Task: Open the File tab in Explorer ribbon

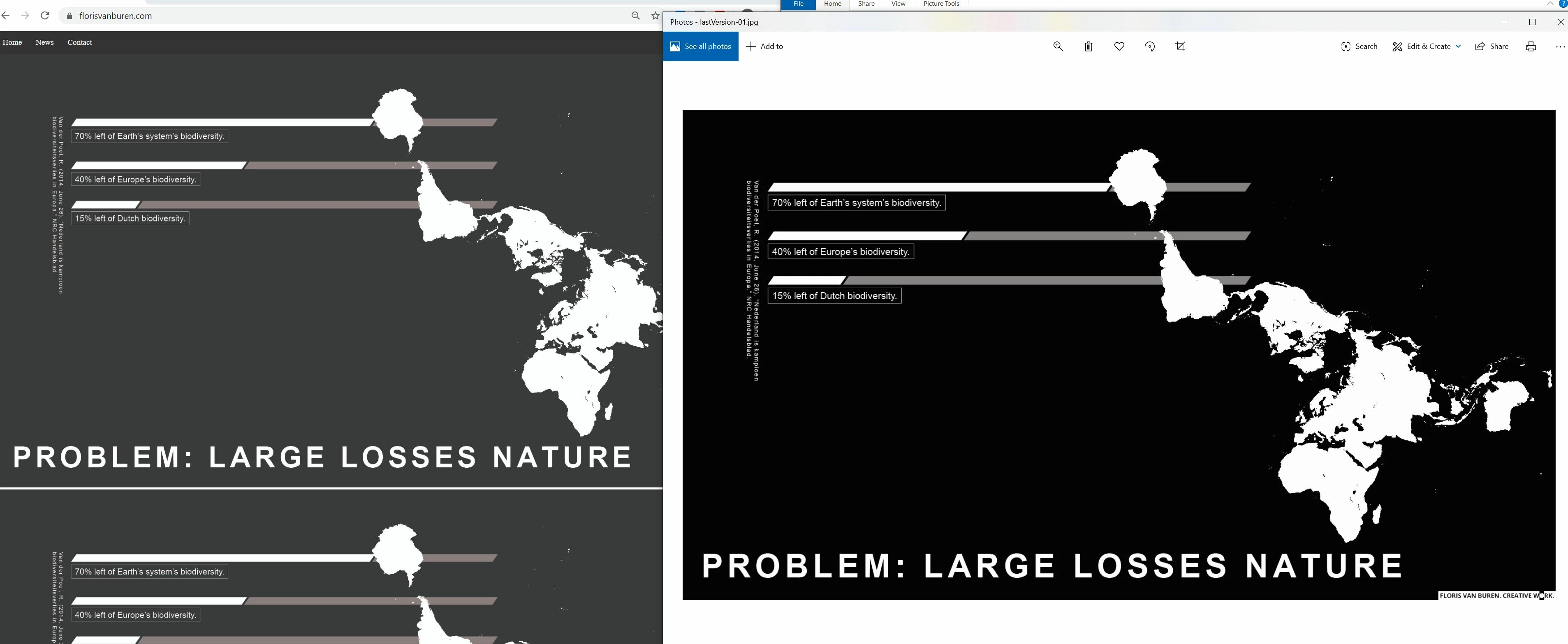Action: coord(798,4)
